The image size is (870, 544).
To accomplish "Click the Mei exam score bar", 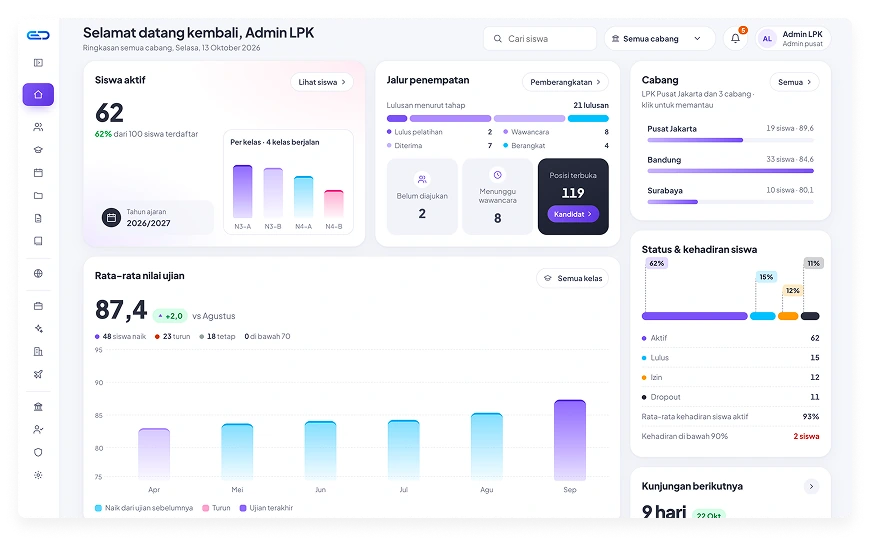I will tap(237, 451).
